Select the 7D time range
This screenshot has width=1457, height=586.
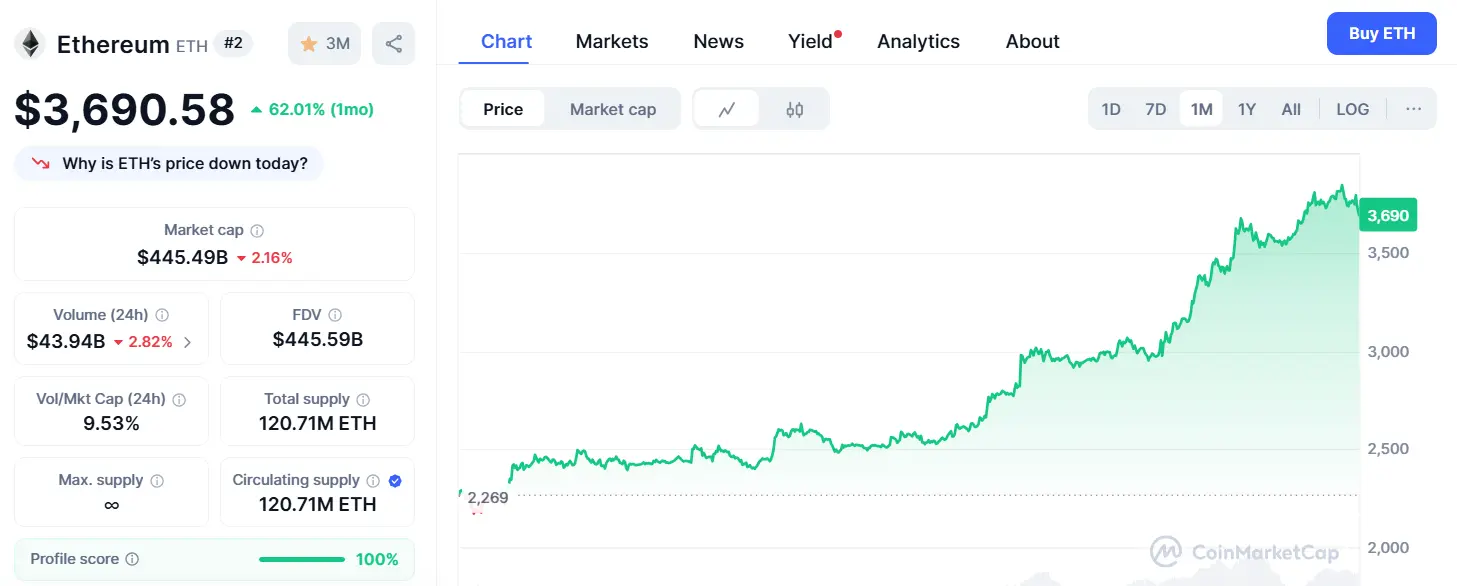click(1155, 109)
